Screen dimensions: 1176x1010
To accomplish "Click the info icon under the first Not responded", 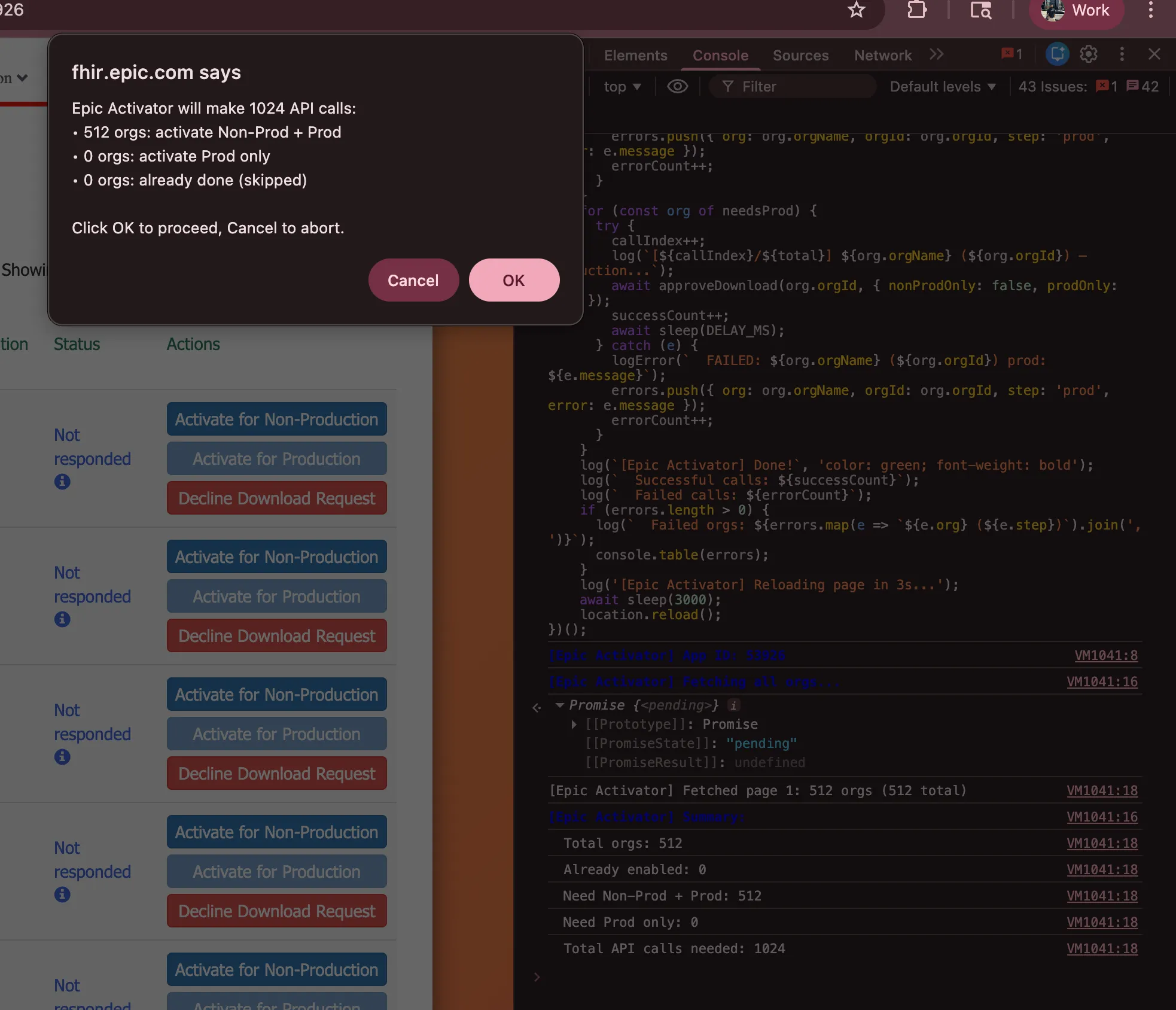I will 62,481.
